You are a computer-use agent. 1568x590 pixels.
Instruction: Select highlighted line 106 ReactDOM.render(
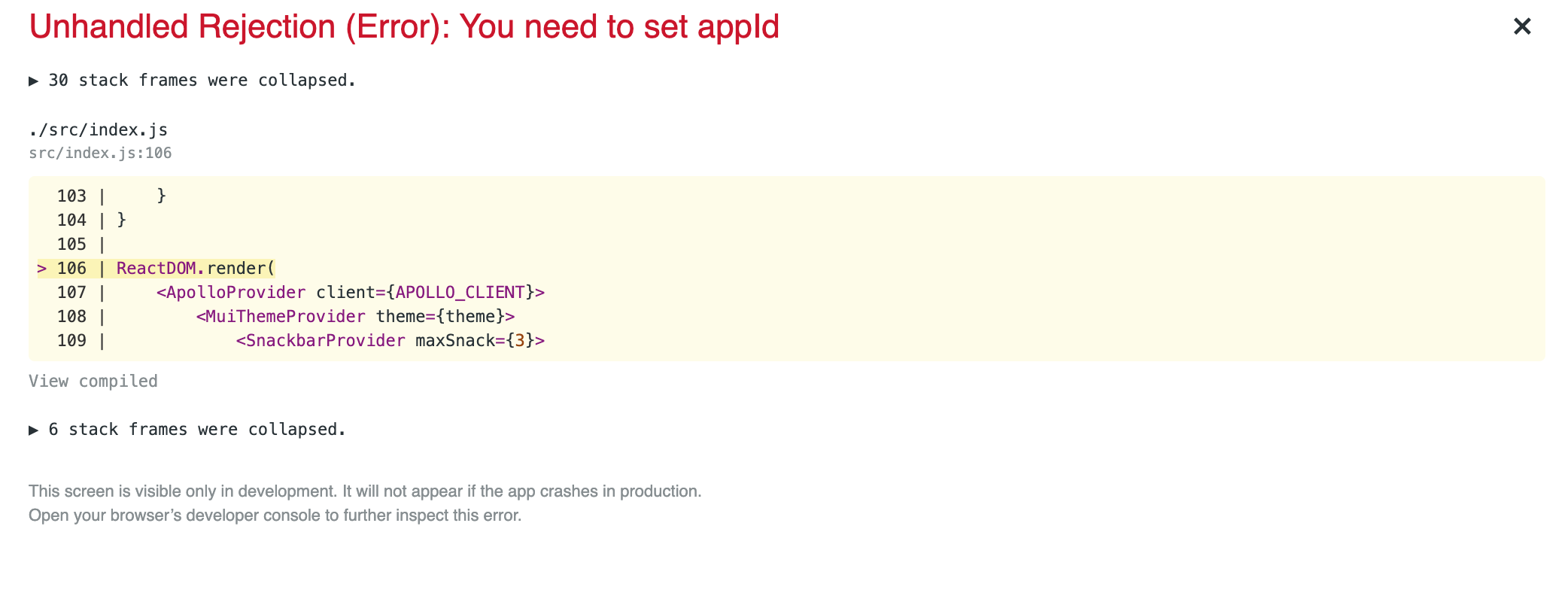(x=156, y=269)
